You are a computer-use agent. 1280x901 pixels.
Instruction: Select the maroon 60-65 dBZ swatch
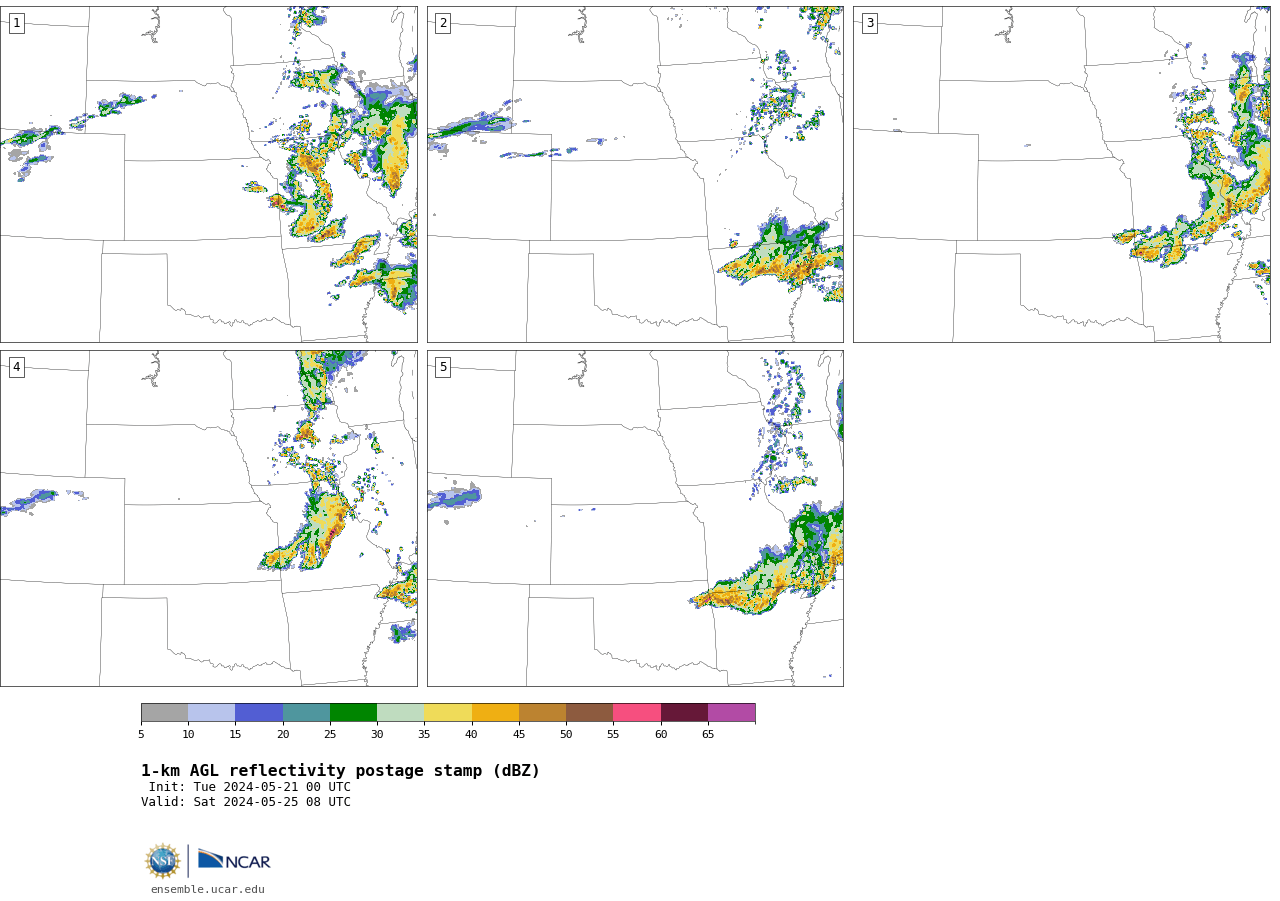684,713
